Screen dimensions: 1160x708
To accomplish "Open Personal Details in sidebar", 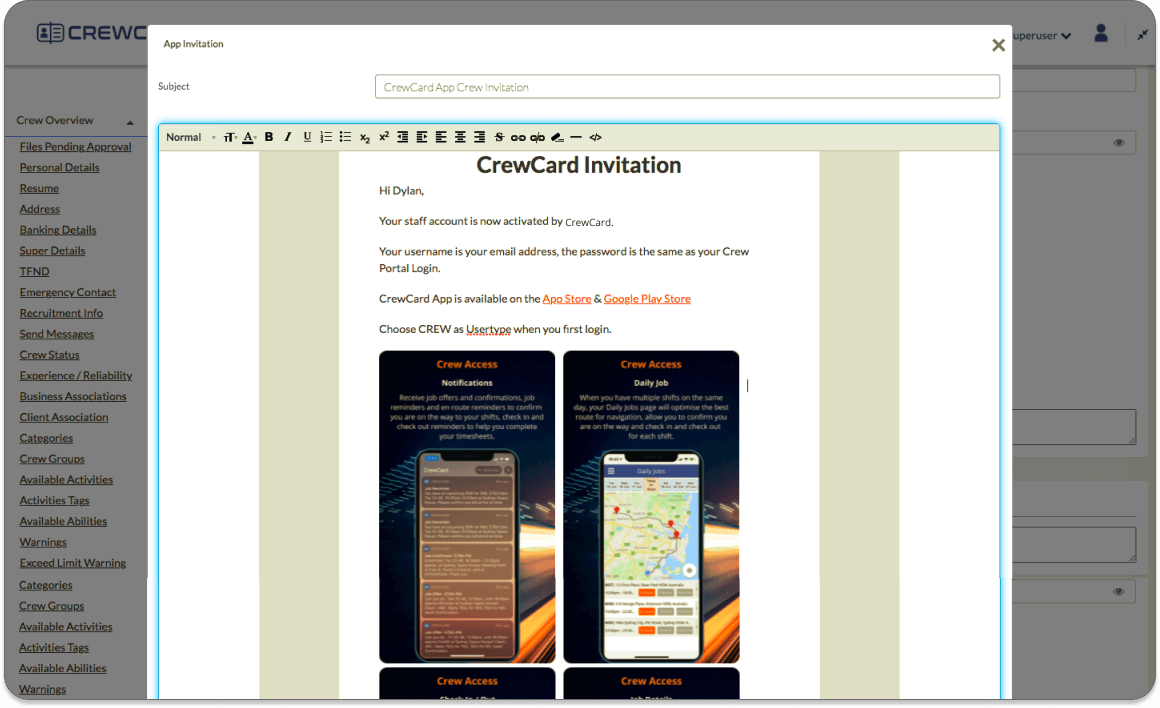I will pos(59,167).
